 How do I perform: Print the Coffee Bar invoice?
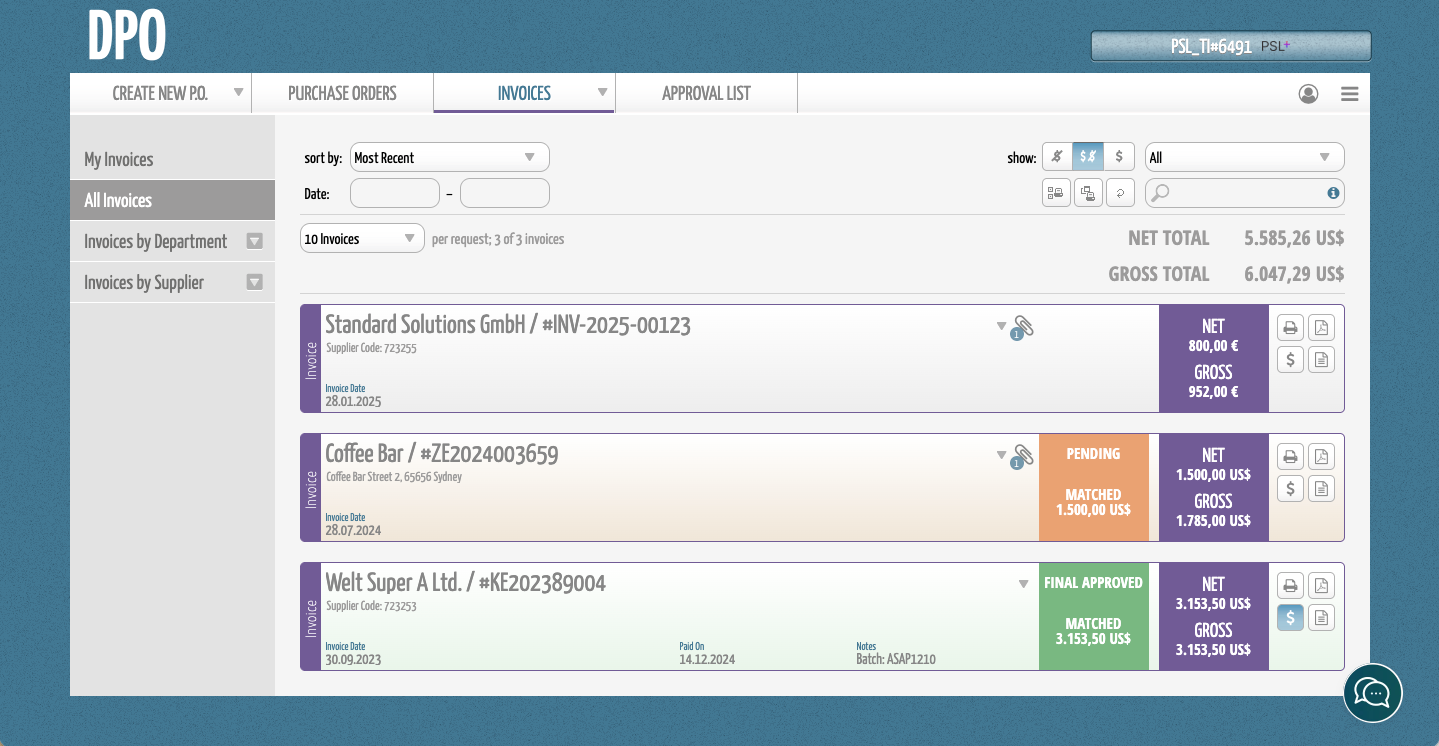[1291, 457]
